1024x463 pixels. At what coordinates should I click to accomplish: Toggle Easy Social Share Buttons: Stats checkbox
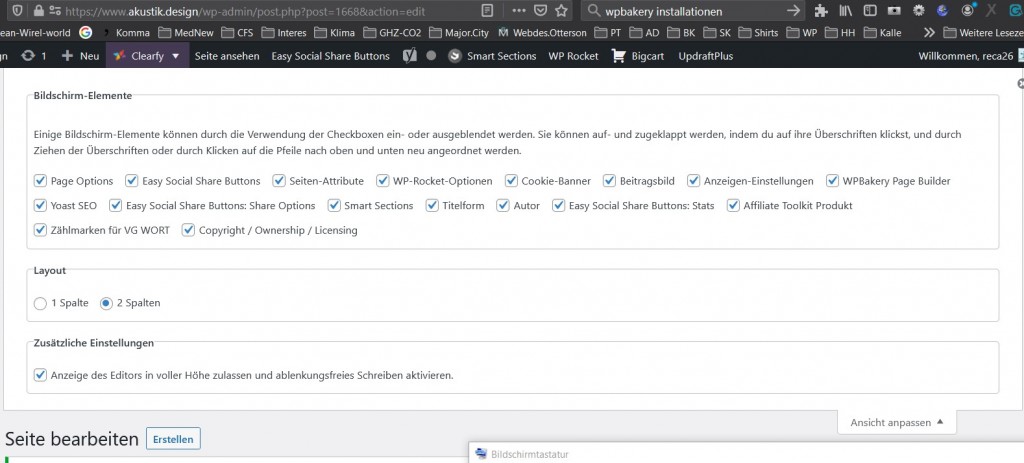(x=559, y=206)
